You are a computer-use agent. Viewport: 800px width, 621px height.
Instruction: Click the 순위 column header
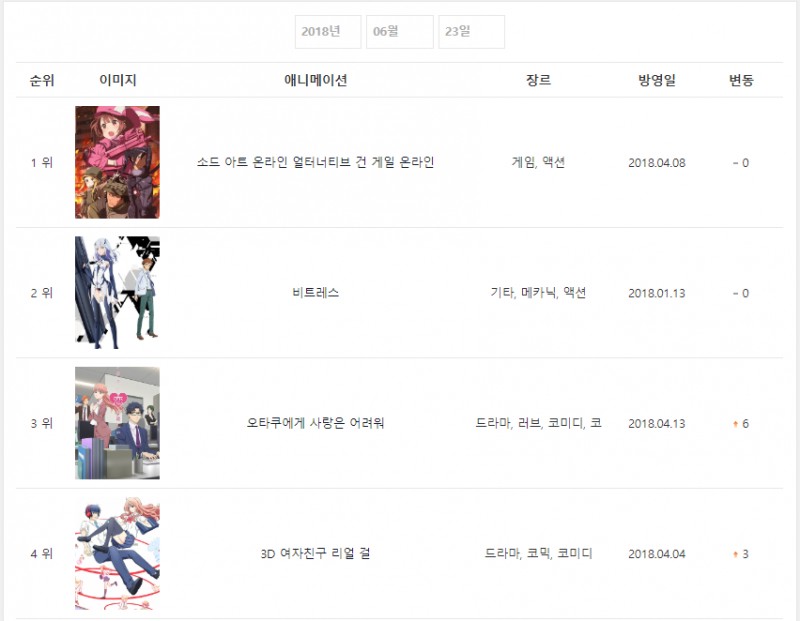pos(42,80)
